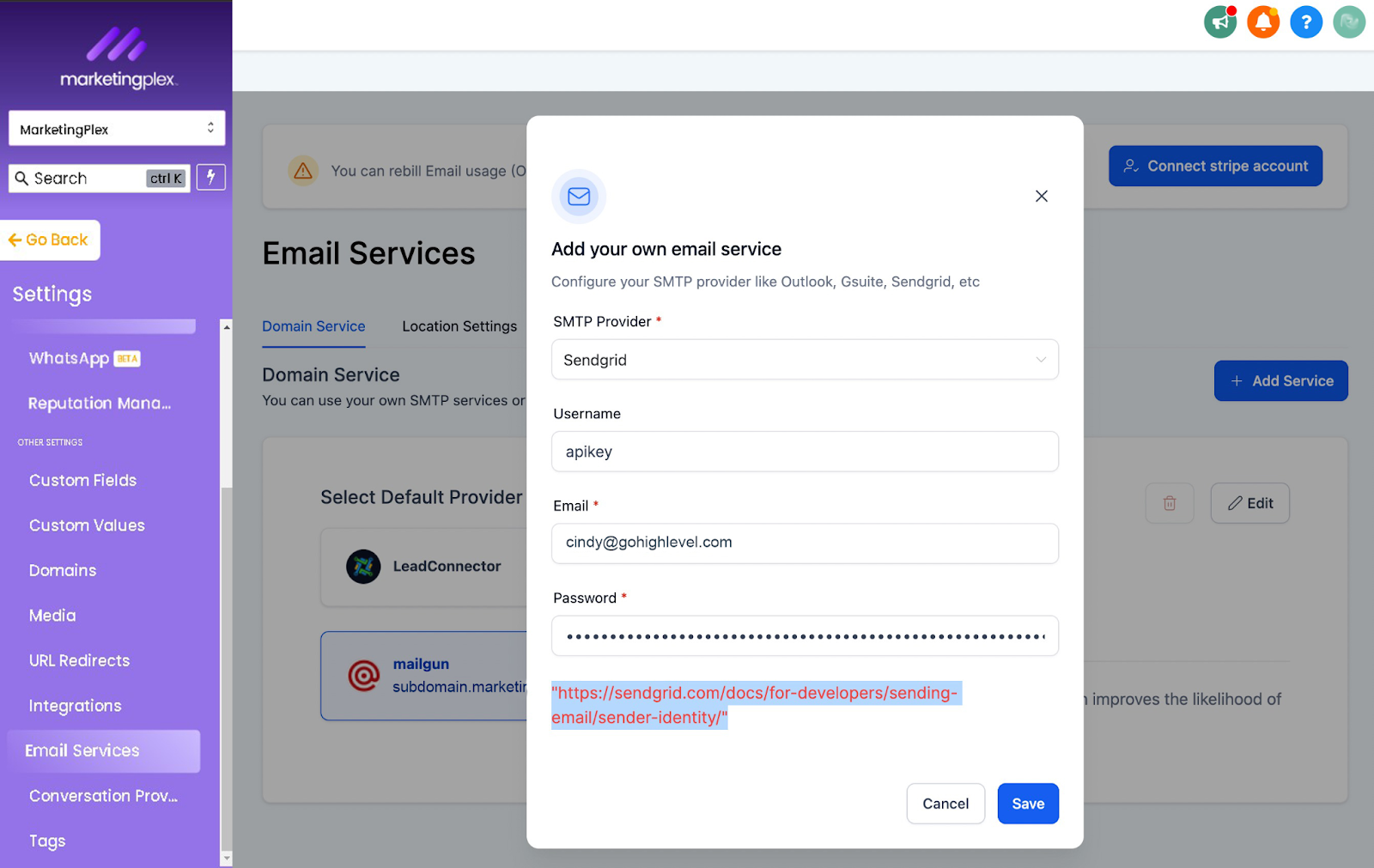This screenshot has width=1374, height=868.
Task: Open the user profile avatar
Action: tap(1349, 22)
